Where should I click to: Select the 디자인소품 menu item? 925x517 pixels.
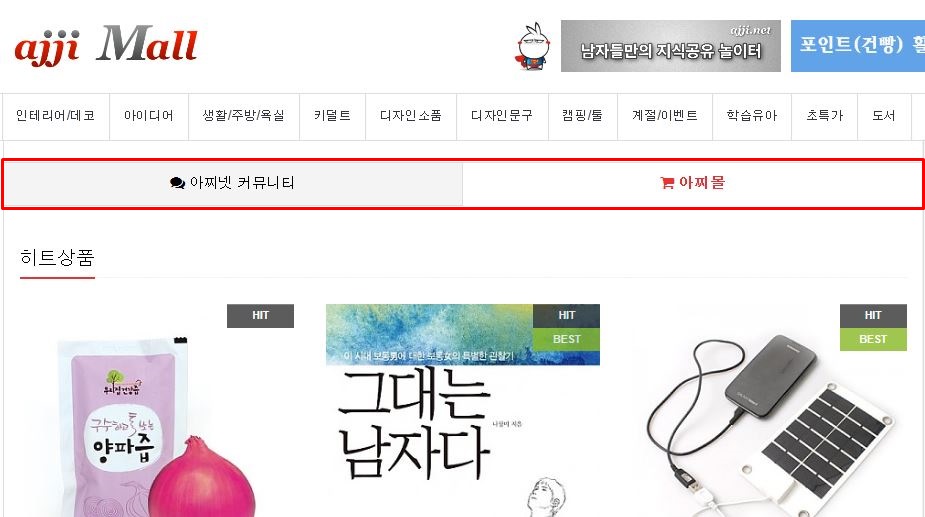[x=411, y=116]
